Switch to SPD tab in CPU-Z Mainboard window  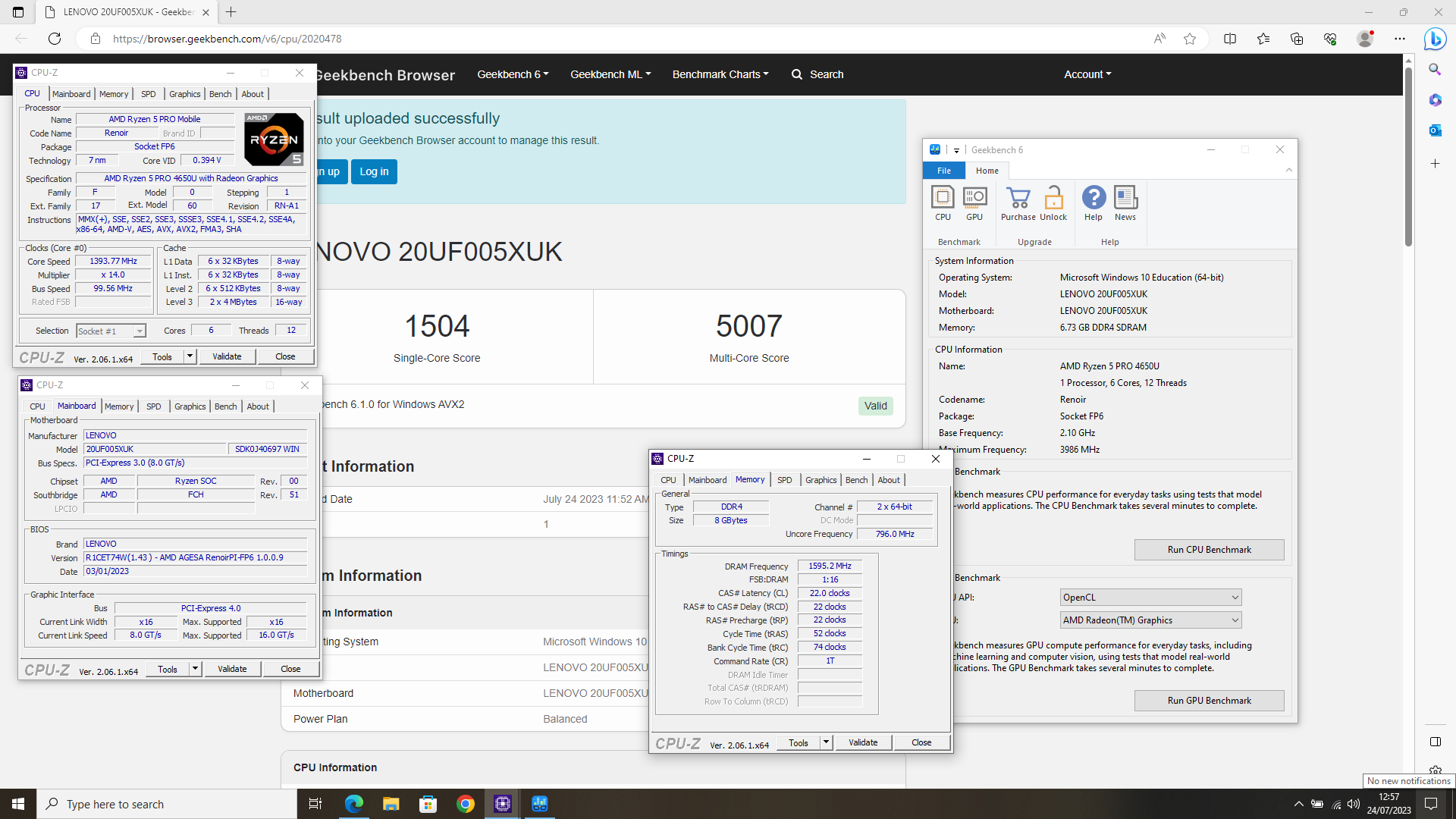(x=154, y=406)
